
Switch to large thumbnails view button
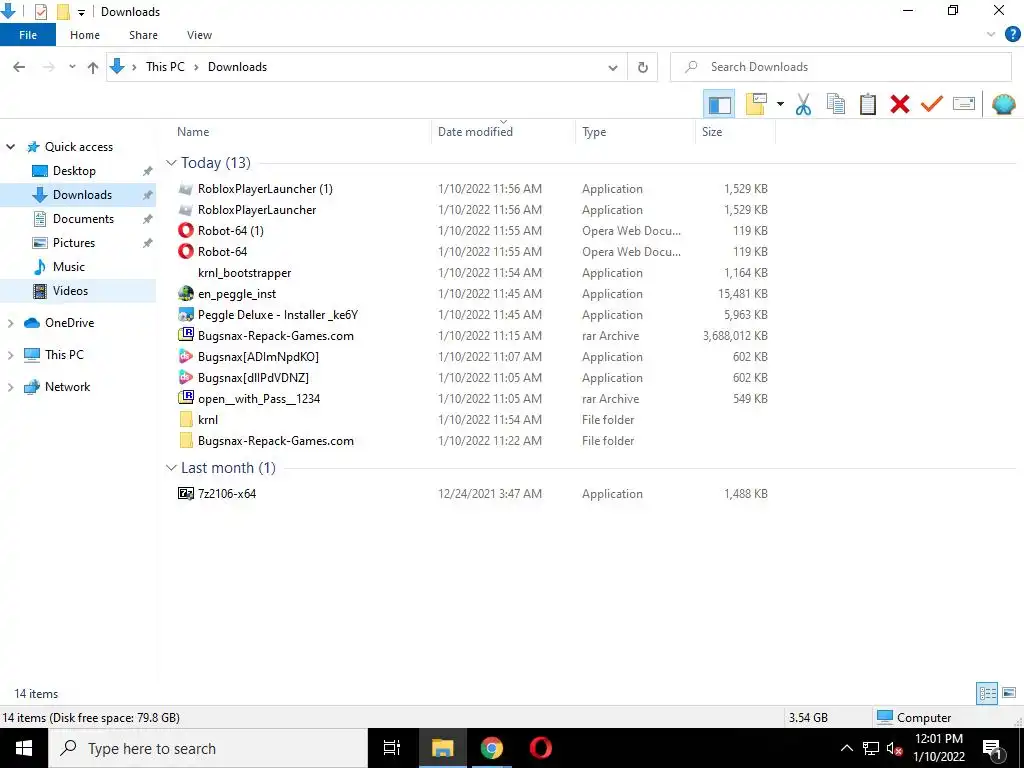pos(1009,693)
